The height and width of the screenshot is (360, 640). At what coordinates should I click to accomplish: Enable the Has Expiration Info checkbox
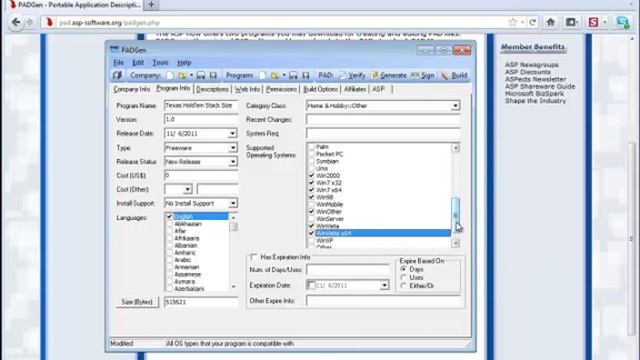click(x=254, y=257)
